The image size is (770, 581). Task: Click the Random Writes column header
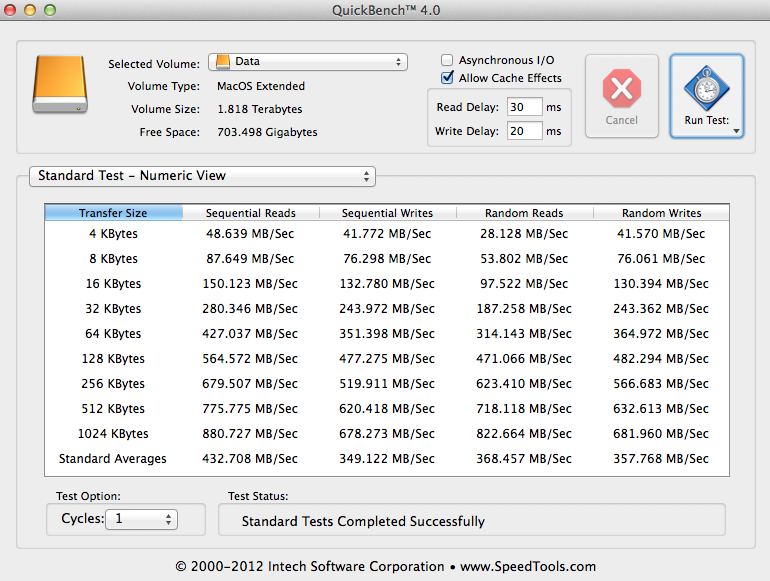(661, 213)
